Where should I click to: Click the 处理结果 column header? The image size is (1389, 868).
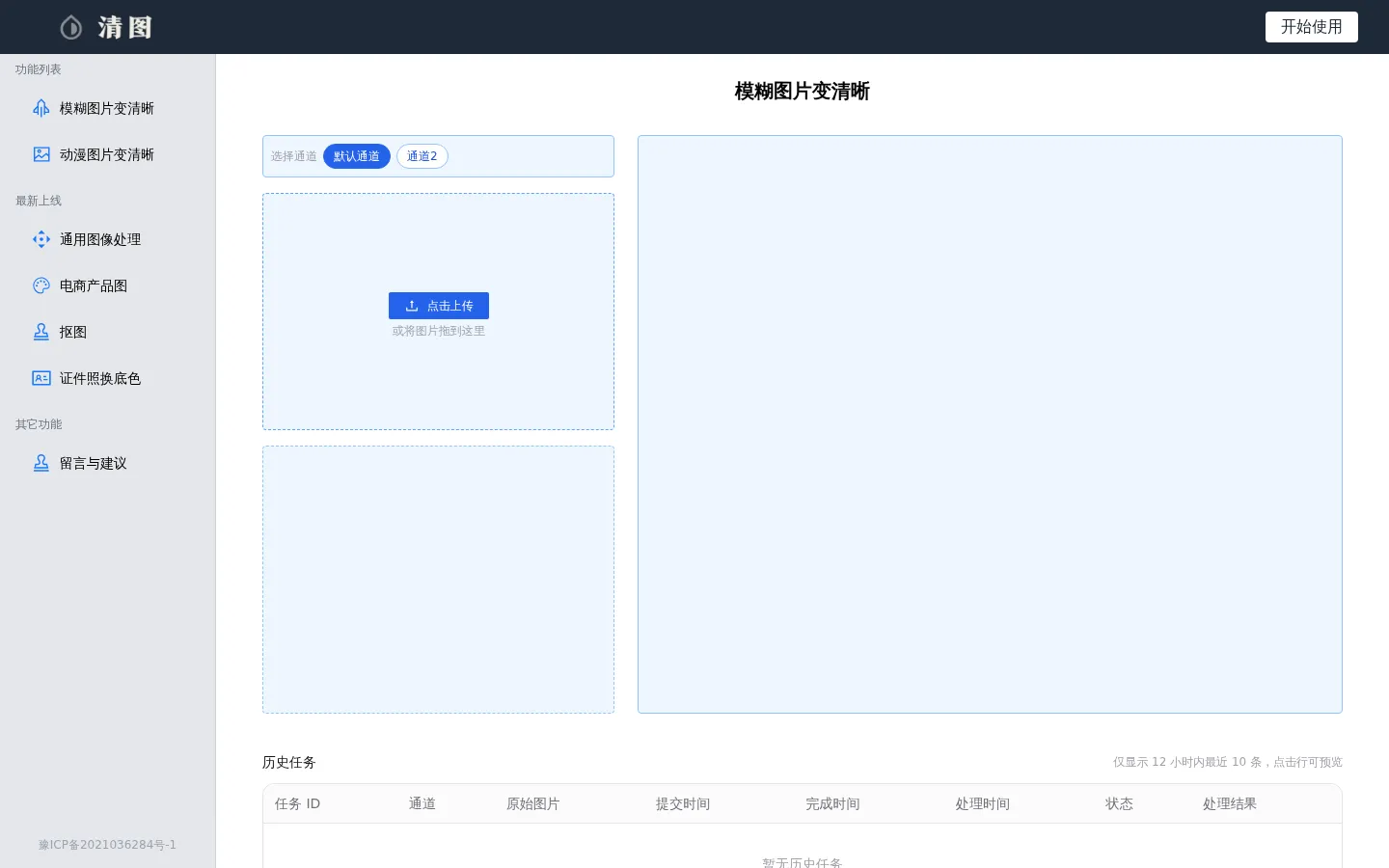click(x=1230, y=804)
